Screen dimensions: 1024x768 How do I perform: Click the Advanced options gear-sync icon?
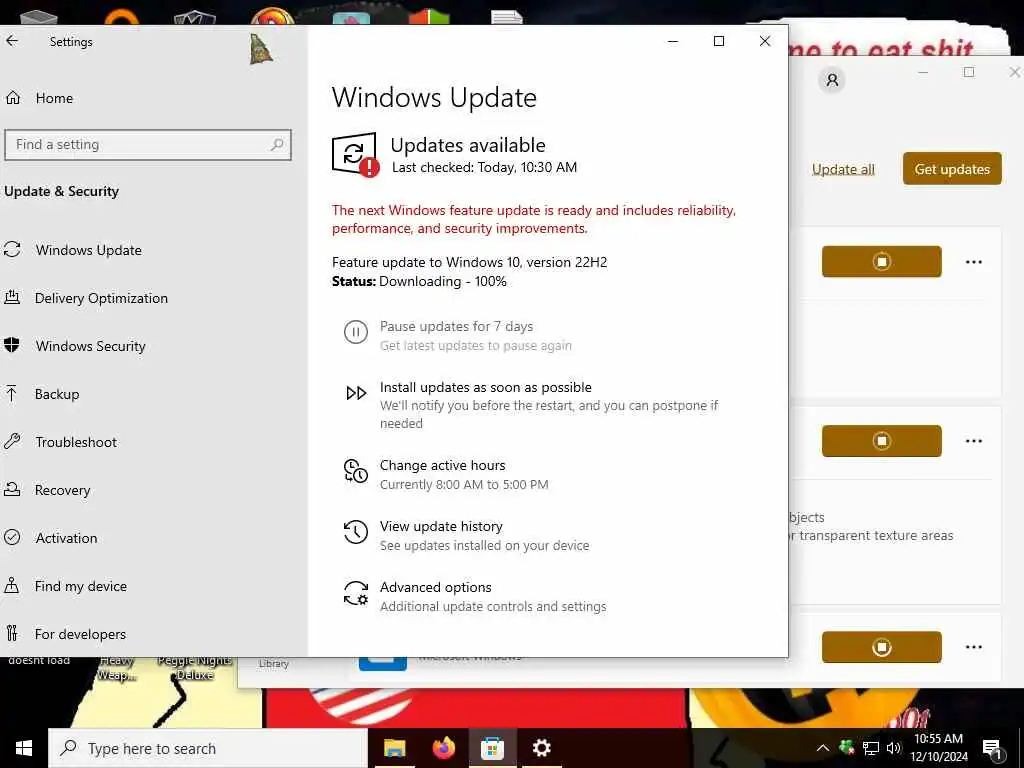(x=356, y=593)
